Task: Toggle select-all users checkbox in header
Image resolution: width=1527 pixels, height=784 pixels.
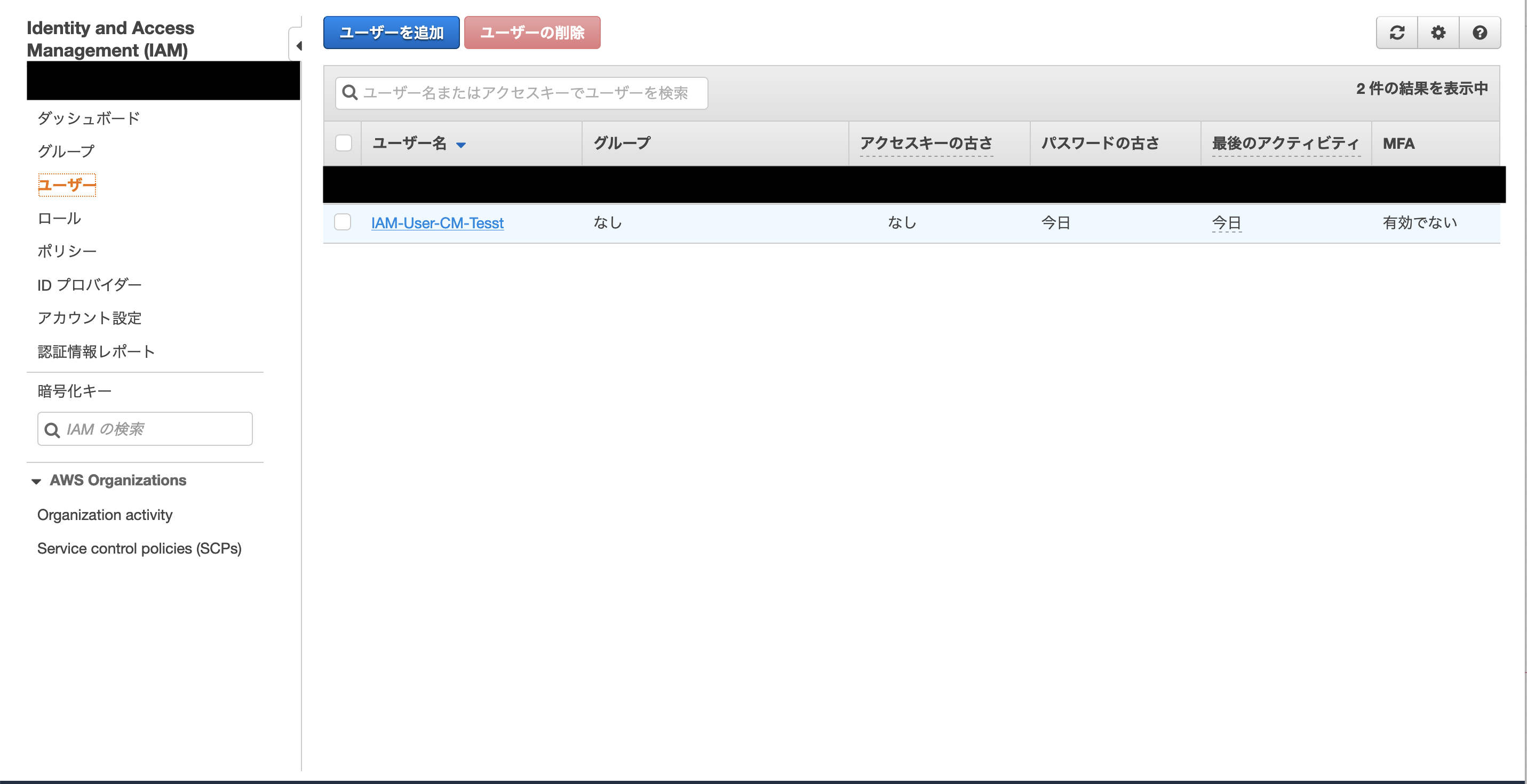Action: (x=344, y=143)
